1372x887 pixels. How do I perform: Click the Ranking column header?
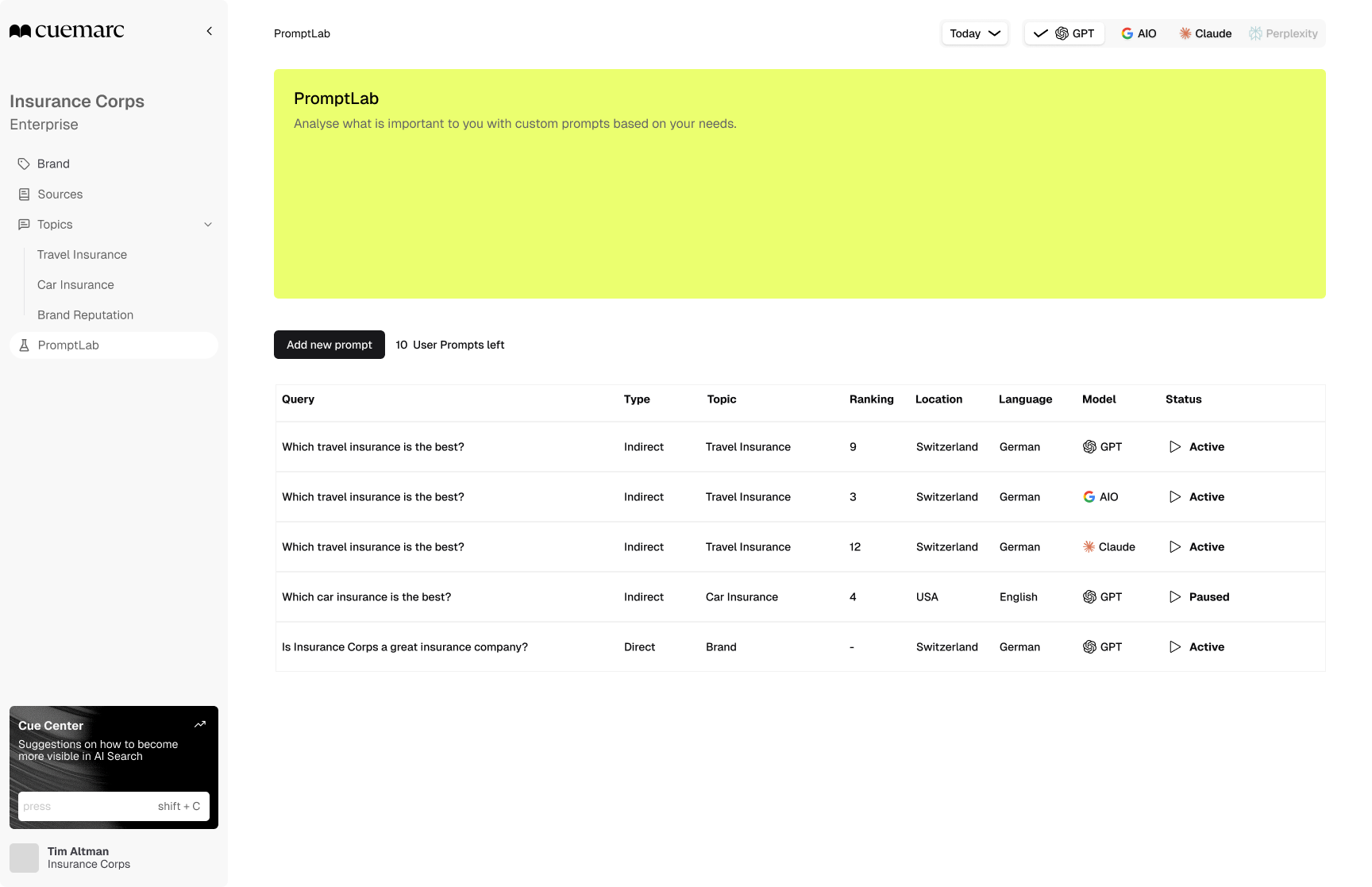click(x=871, y=399)
